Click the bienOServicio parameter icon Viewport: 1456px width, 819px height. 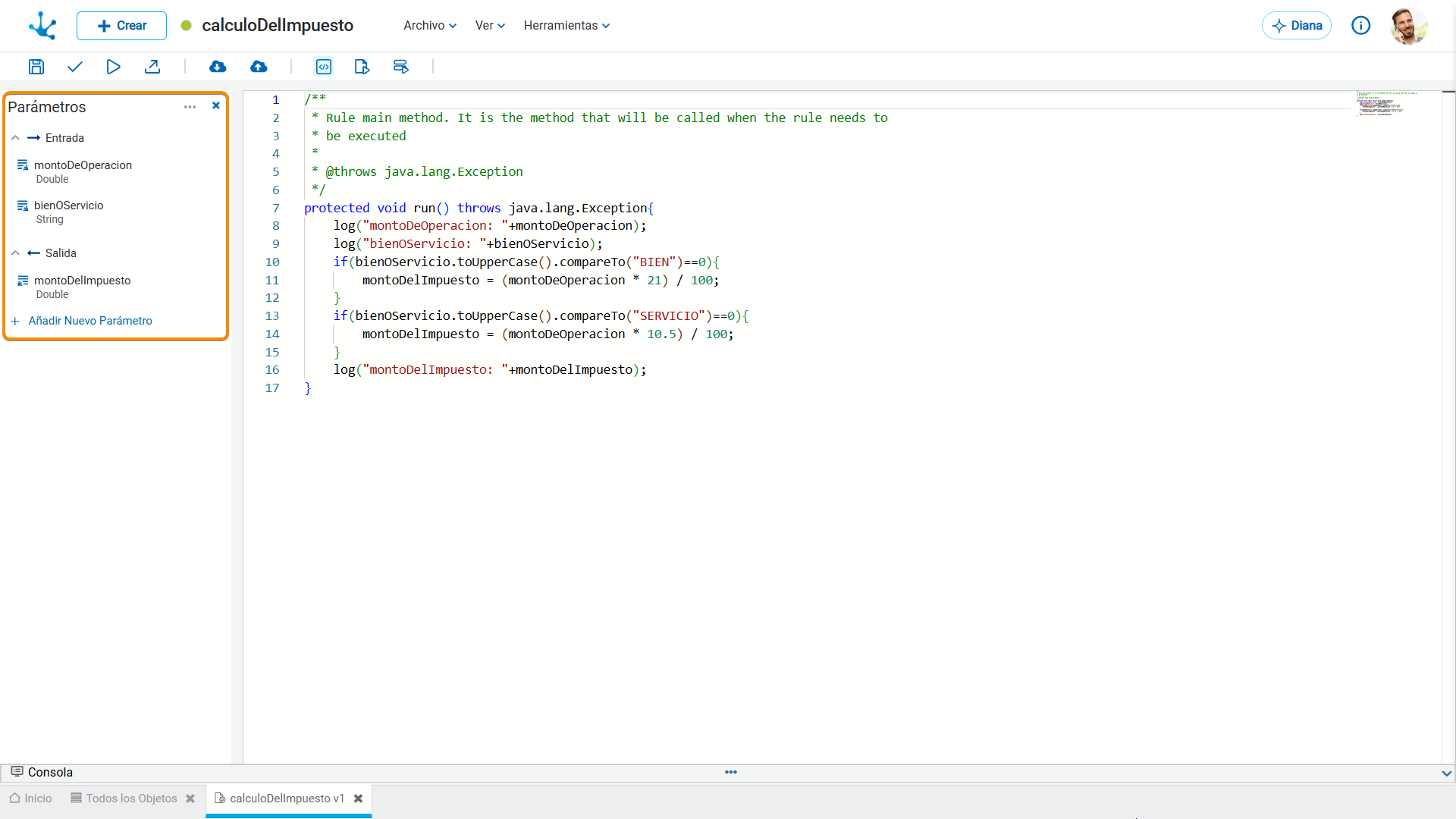point(23,206)
